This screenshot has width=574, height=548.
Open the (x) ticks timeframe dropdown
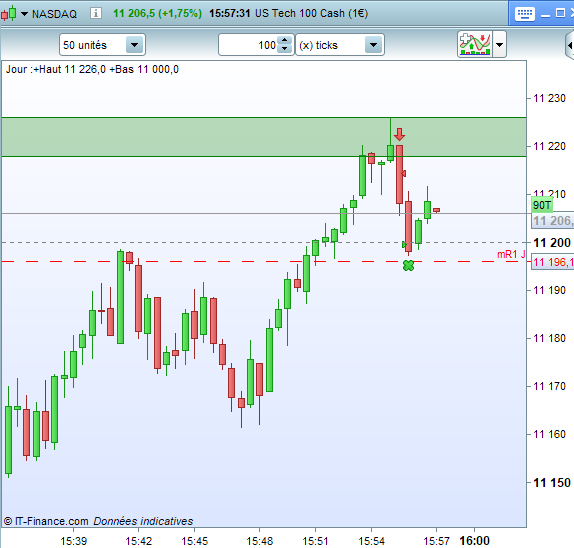tap(340, 45)
